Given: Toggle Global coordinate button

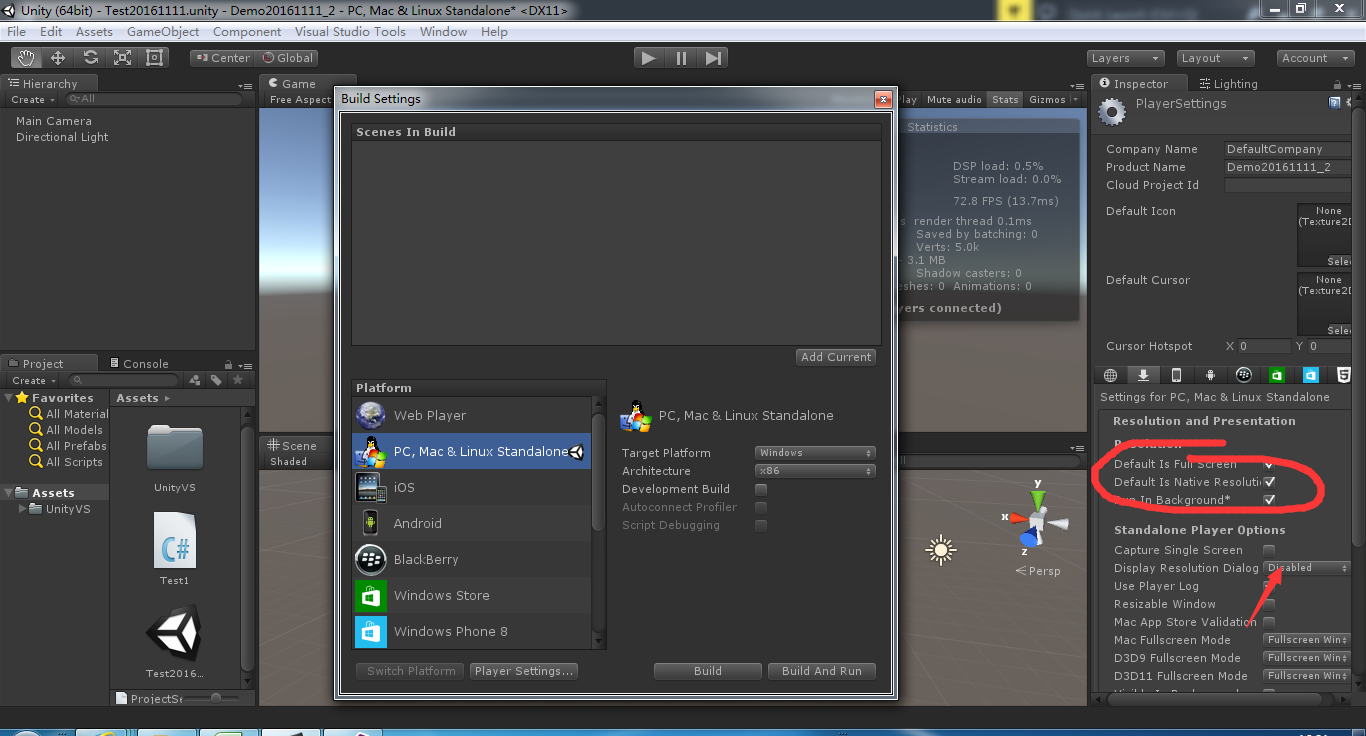Looking at the screenshot, I should (287, 58).
